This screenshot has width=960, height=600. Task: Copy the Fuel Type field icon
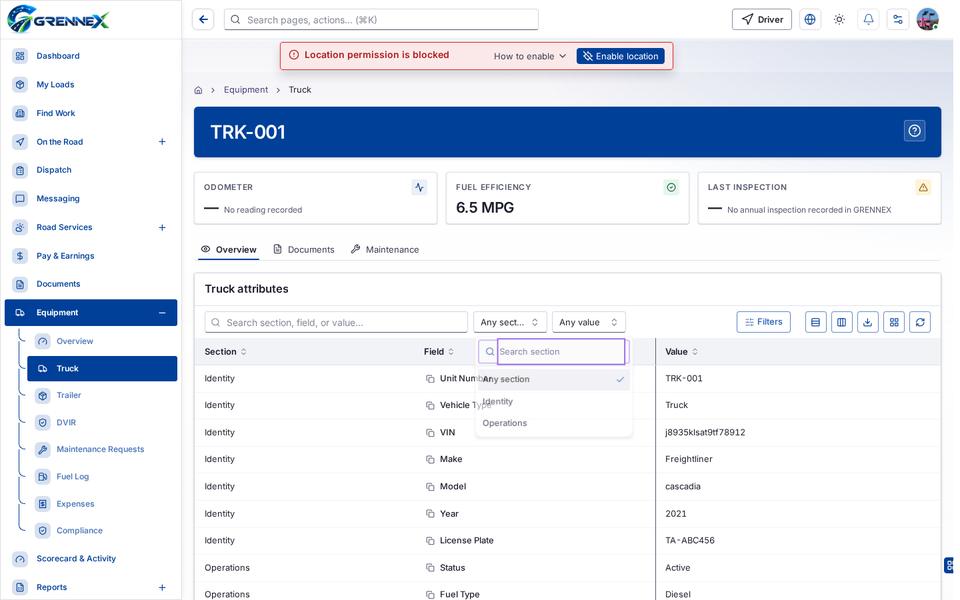click(x=430, y=594)
